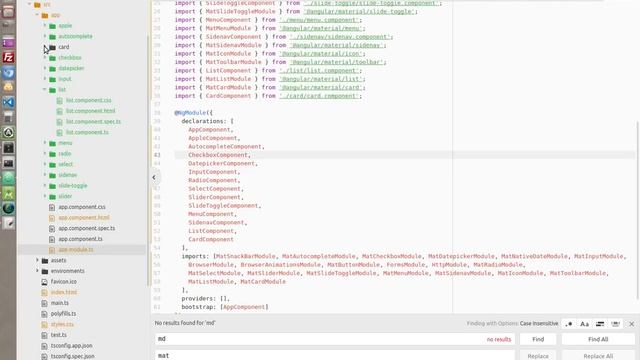Open list.component.ts file
The width and height of the screenshot is (640, 360).
click(87, 132)
